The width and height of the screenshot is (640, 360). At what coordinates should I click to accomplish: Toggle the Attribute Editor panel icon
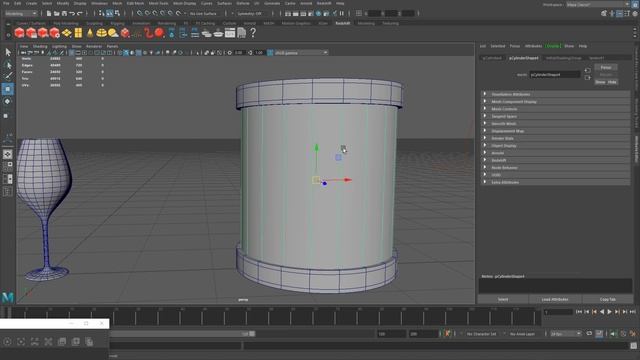(x=620, y=13)
